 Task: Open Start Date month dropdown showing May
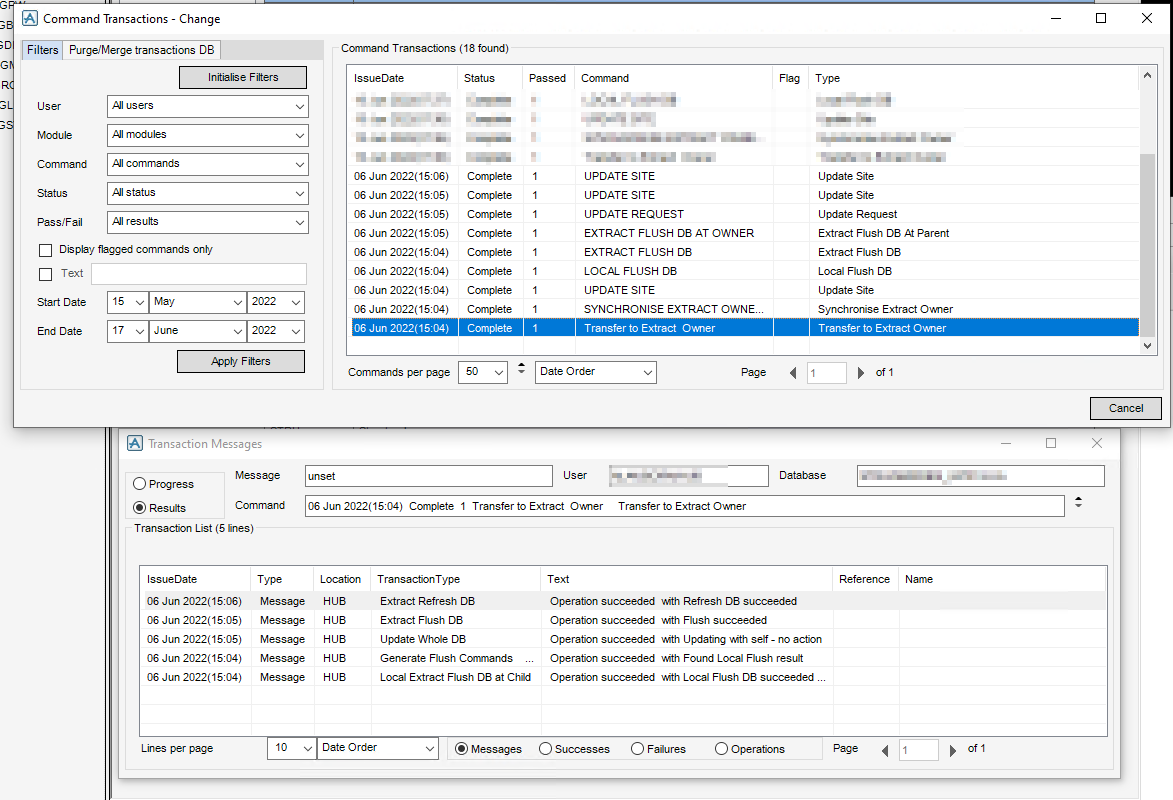(x=197, y=302)
